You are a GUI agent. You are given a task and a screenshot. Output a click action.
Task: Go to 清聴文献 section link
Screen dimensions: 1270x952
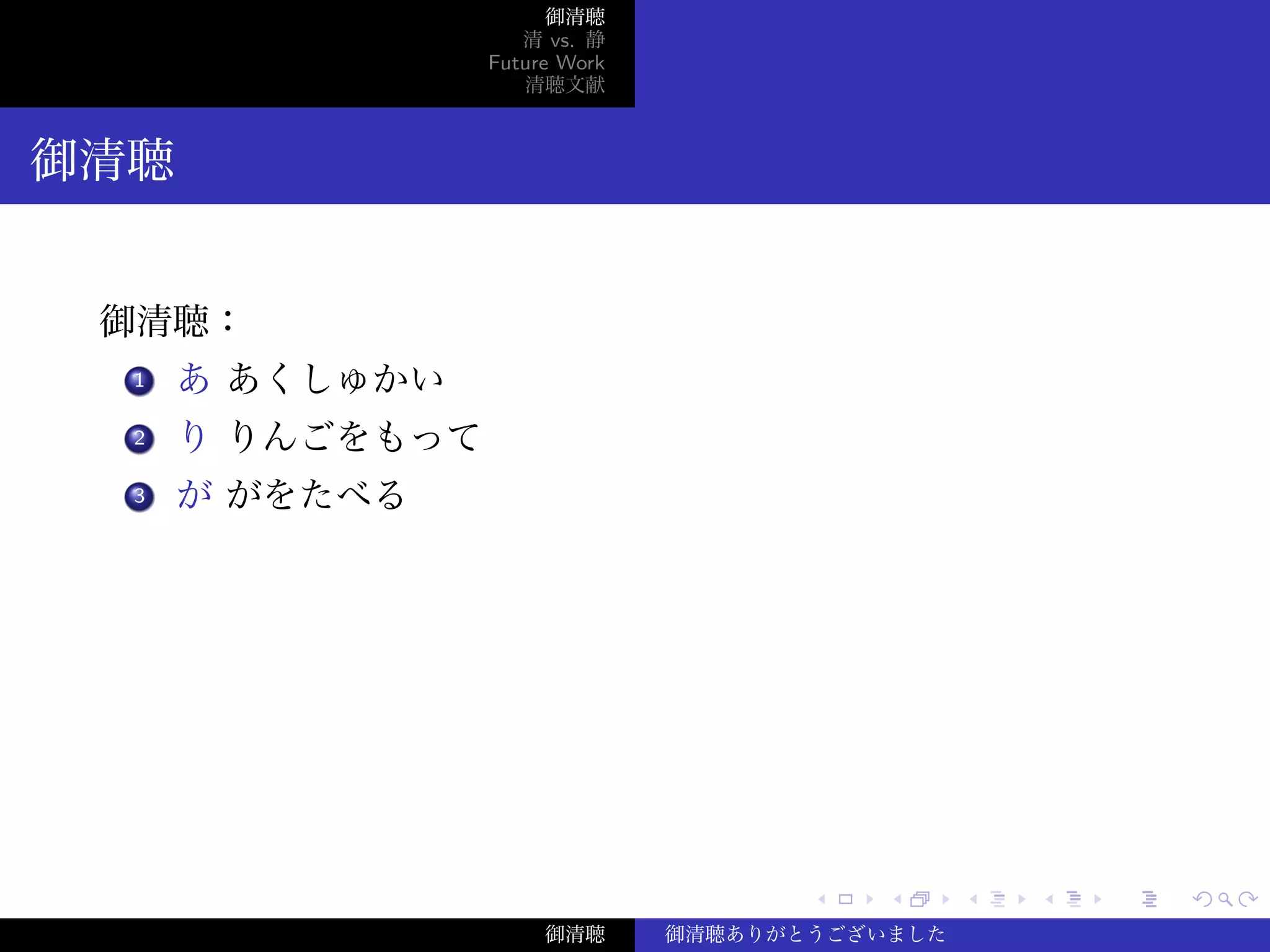[564, 85]
